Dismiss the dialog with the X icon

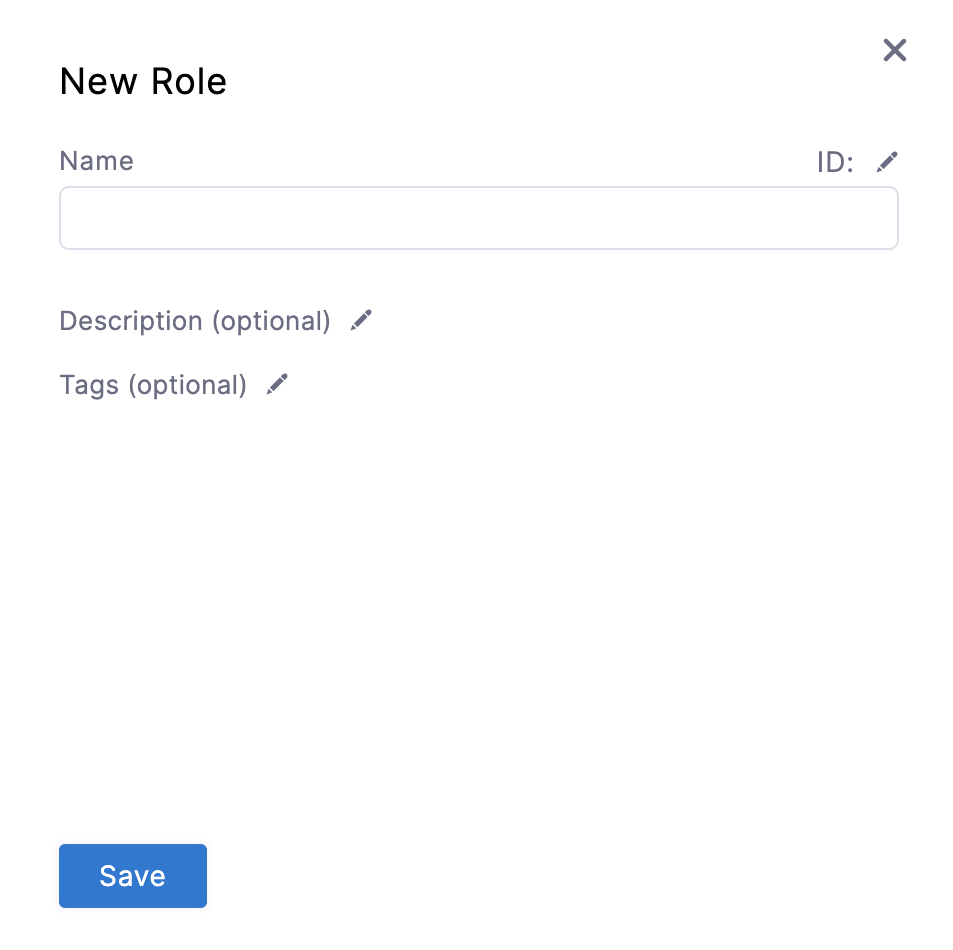click(895, 50)
